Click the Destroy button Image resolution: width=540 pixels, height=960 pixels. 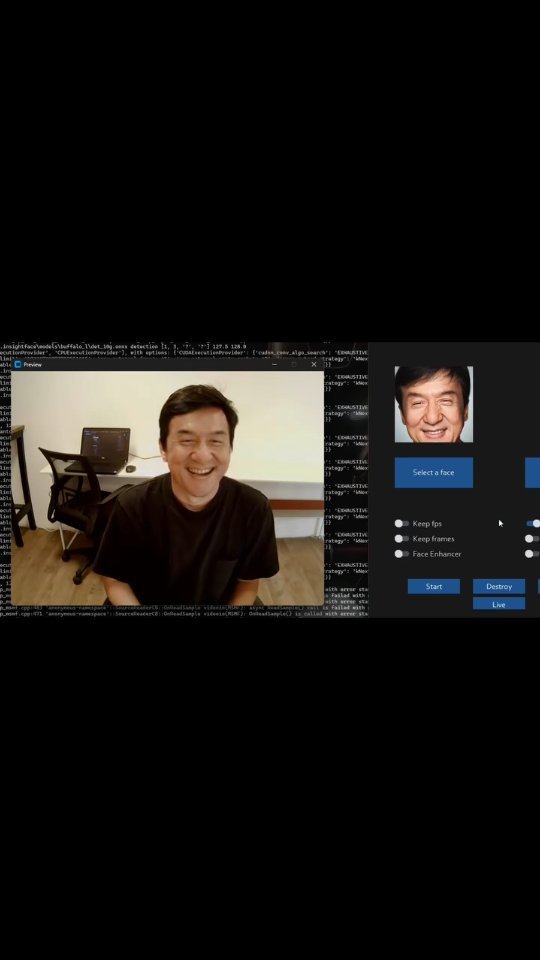pyautogui.click(x=499, y=587)
